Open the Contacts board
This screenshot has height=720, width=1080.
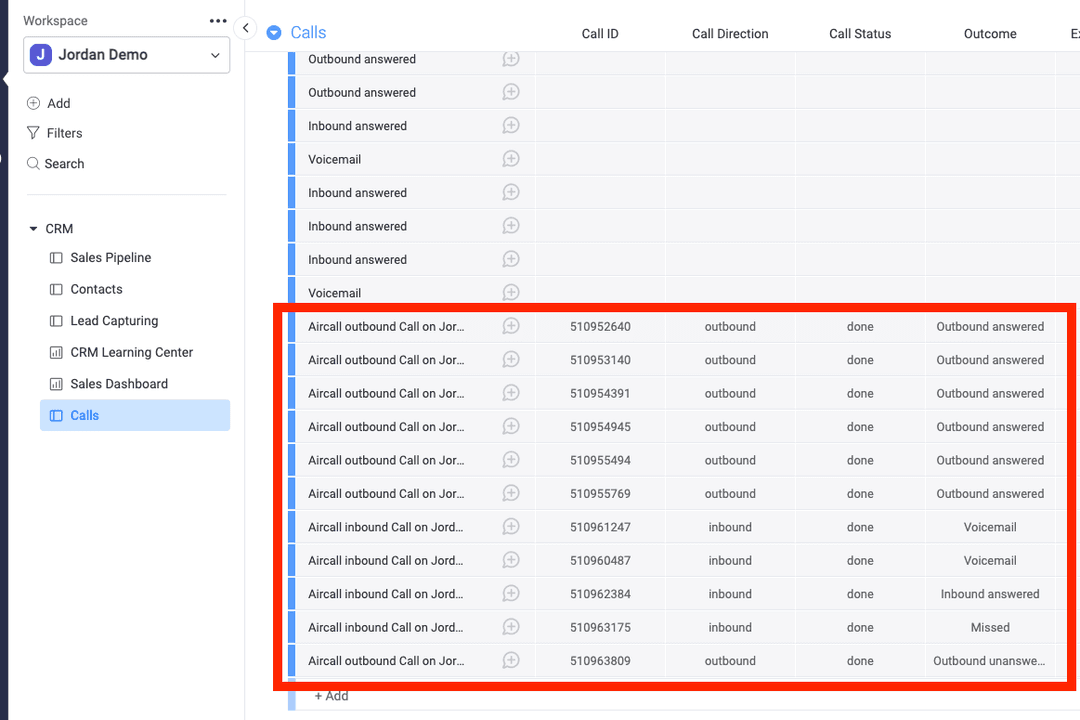tap(96, 289)
